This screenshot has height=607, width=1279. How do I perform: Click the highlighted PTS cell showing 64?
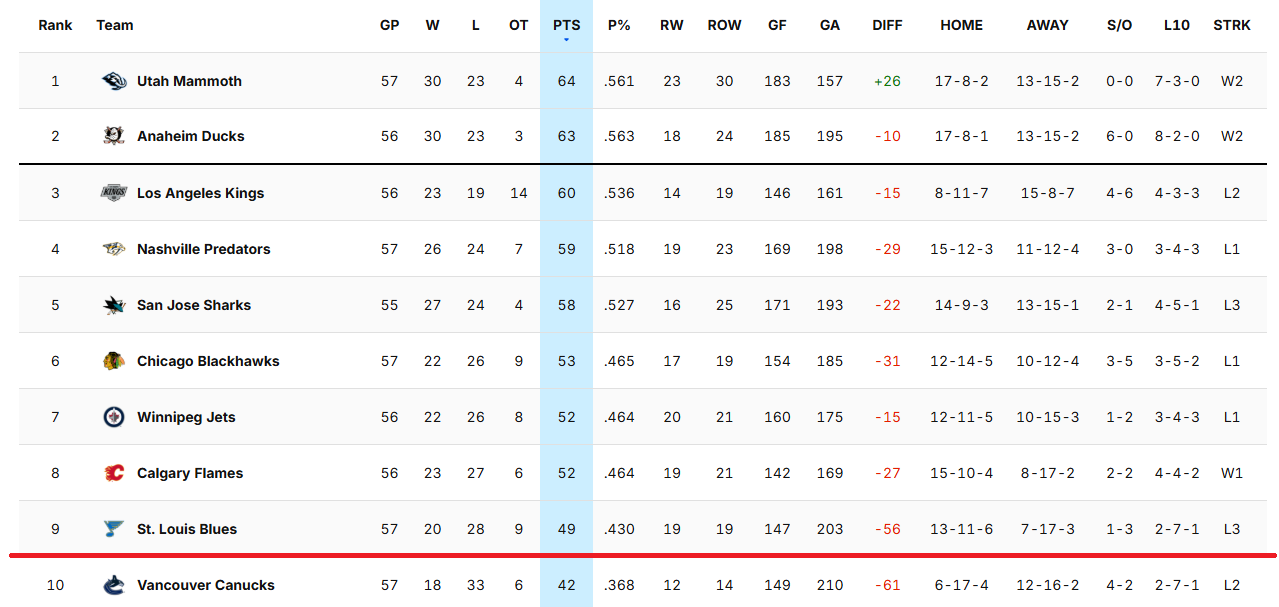pyautogui.click(x=566, y=81)
